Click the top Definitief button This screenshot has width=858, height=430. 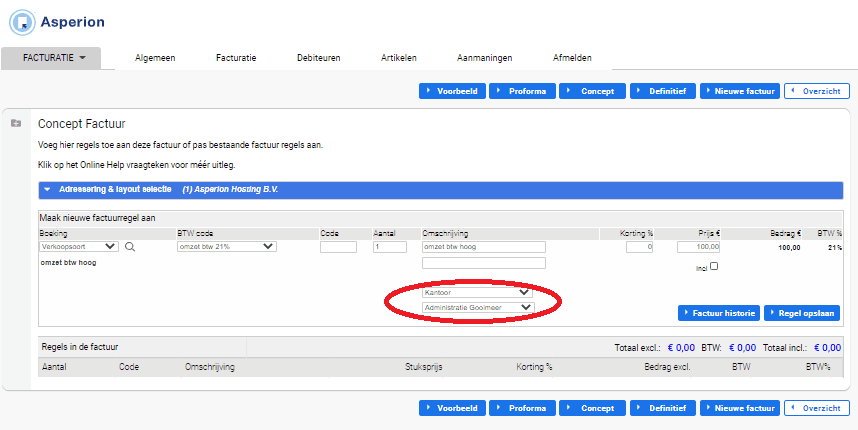pyautogui.click(x=663, y=91)
